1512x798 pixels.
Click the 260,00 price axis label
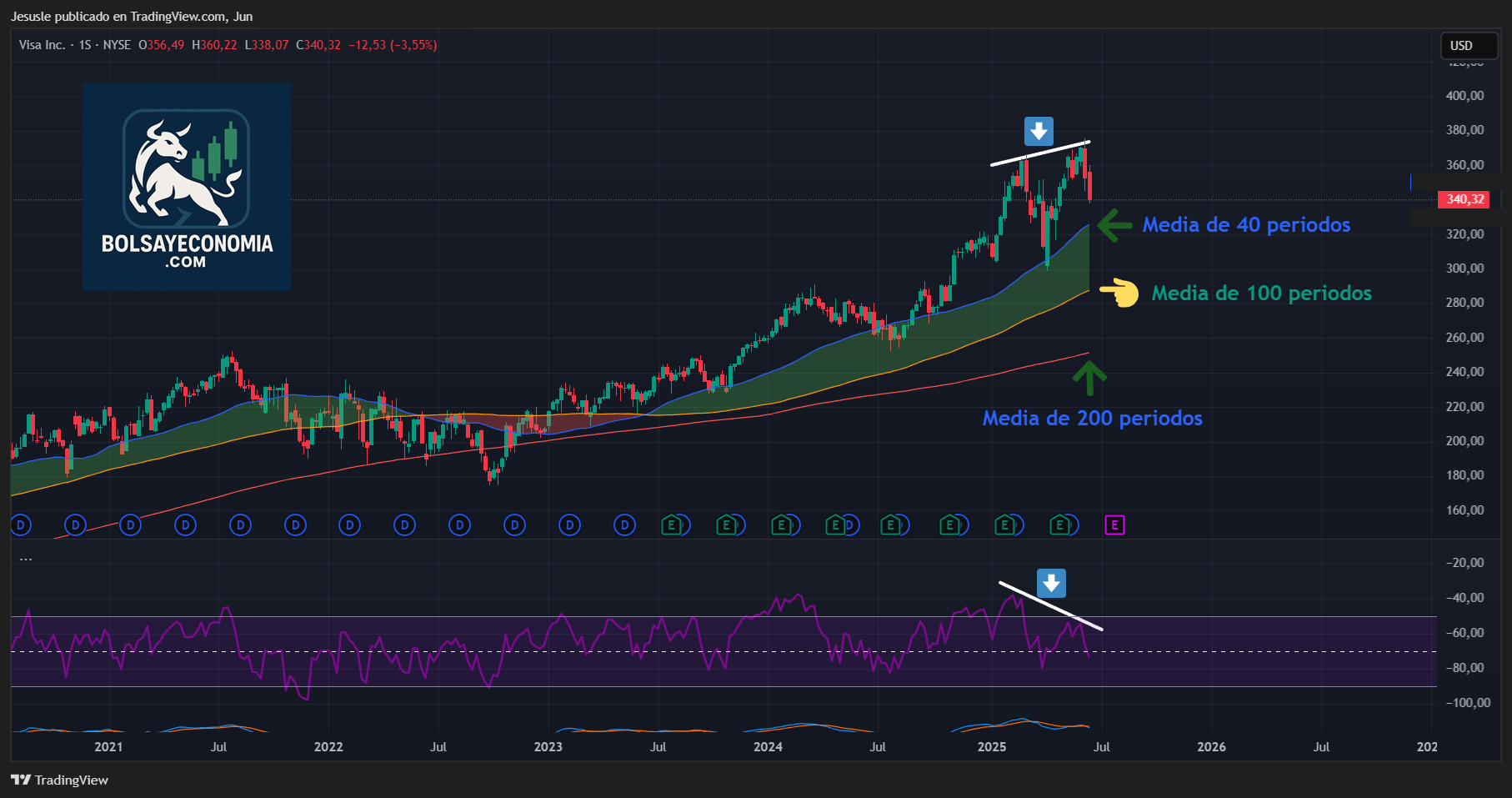coord(1464,338)
